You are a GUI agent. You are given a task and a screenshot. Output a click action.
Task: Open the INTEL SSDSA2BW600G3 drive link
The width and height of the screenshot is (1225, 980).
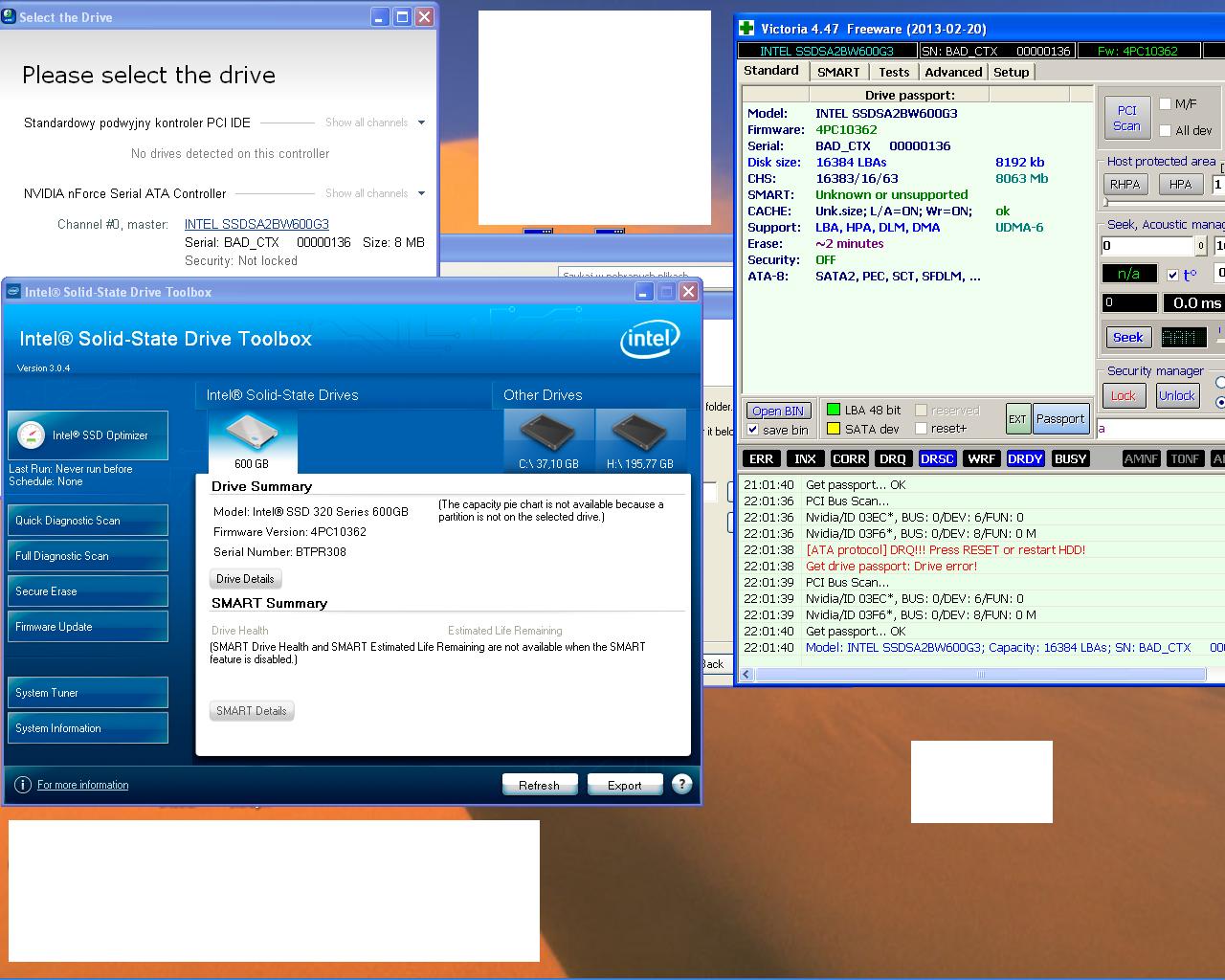click(256, 224)
